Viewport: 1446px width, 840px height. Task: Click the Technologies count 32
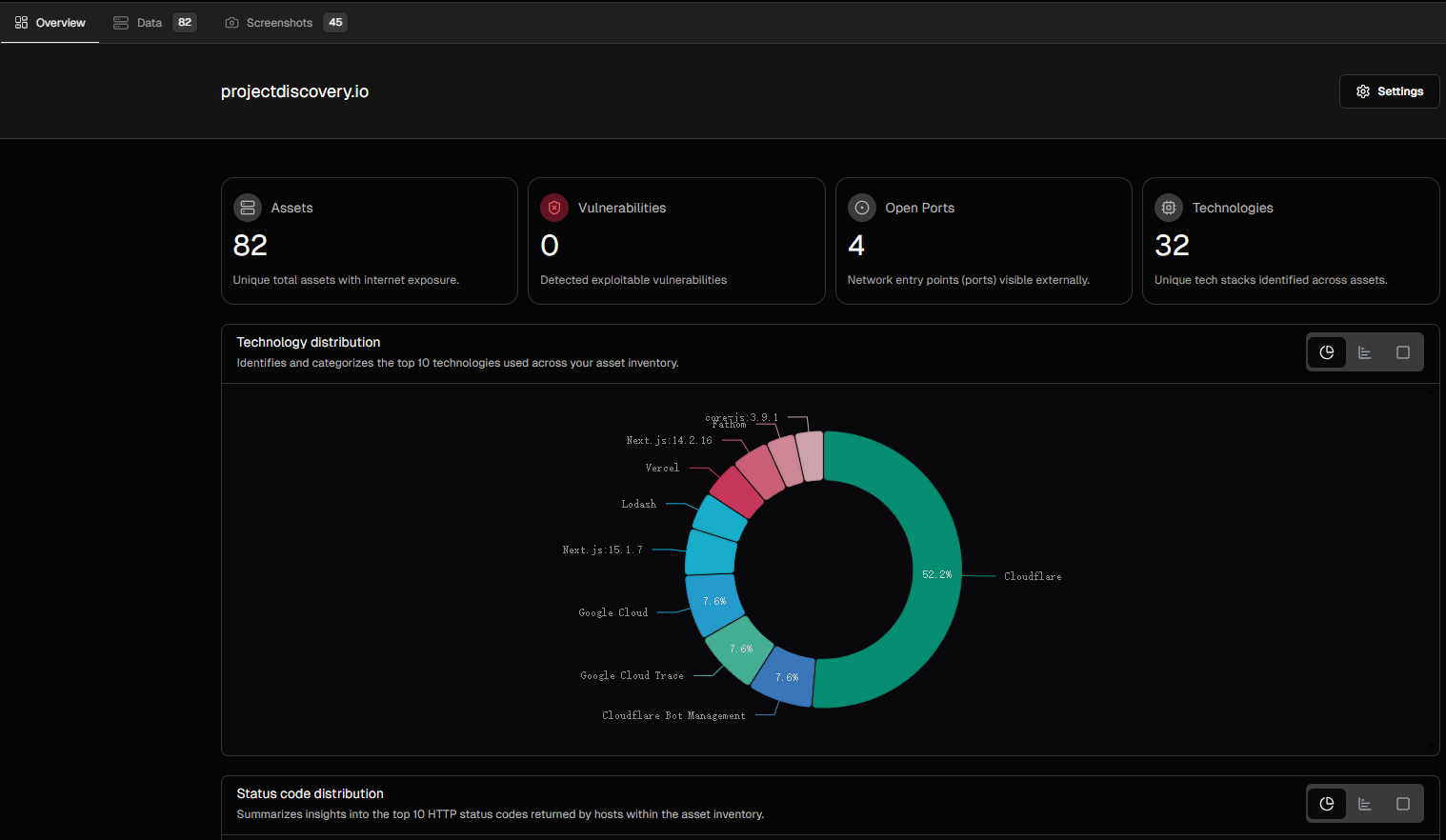pyautogui.click(x=1173, y=246)
